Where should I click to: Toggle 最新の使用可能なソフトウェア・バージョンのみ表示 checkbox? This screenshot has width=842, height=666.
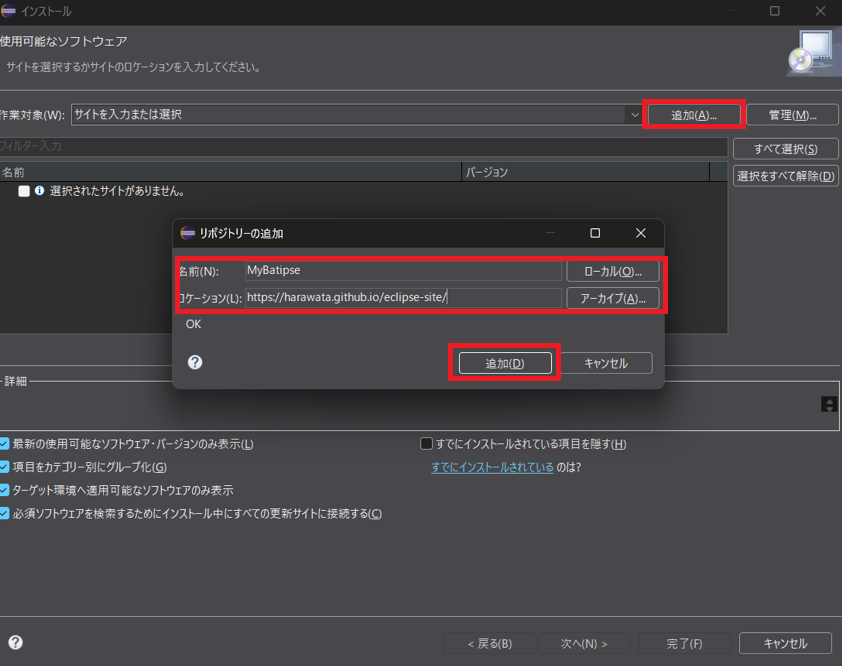coord(5,444)
